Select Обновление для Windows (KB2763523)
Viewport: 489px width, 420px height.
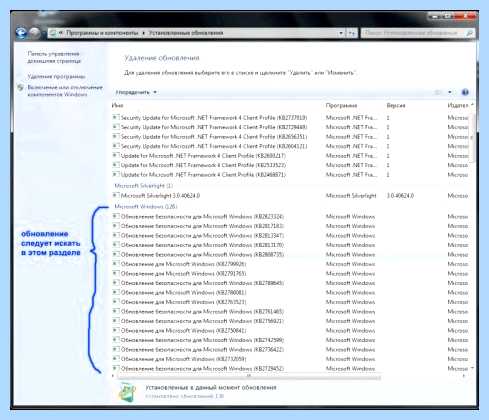click(x=183, y=302)
